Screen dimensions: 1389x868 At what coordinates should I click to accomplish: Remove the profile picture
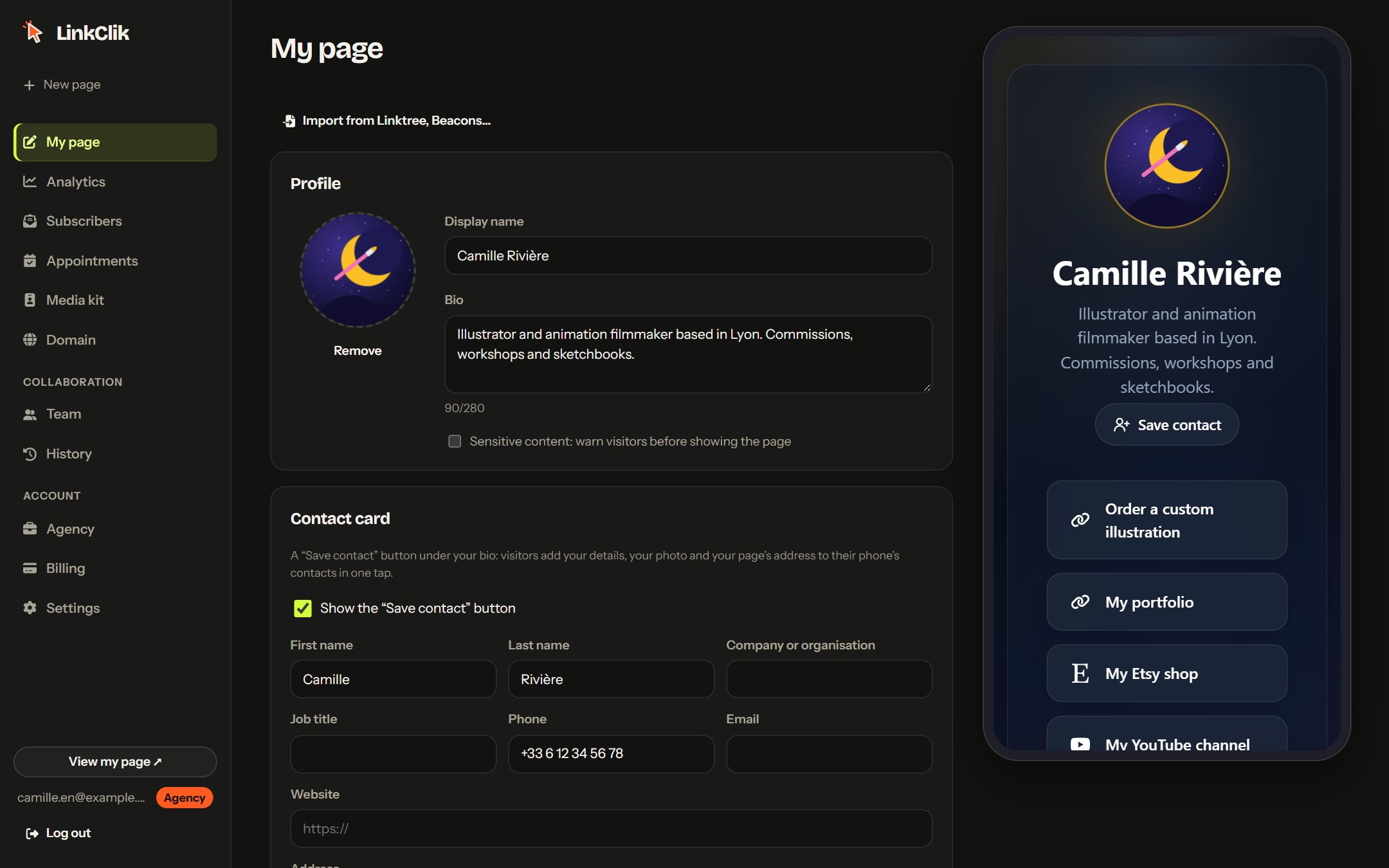click(358, 351)
